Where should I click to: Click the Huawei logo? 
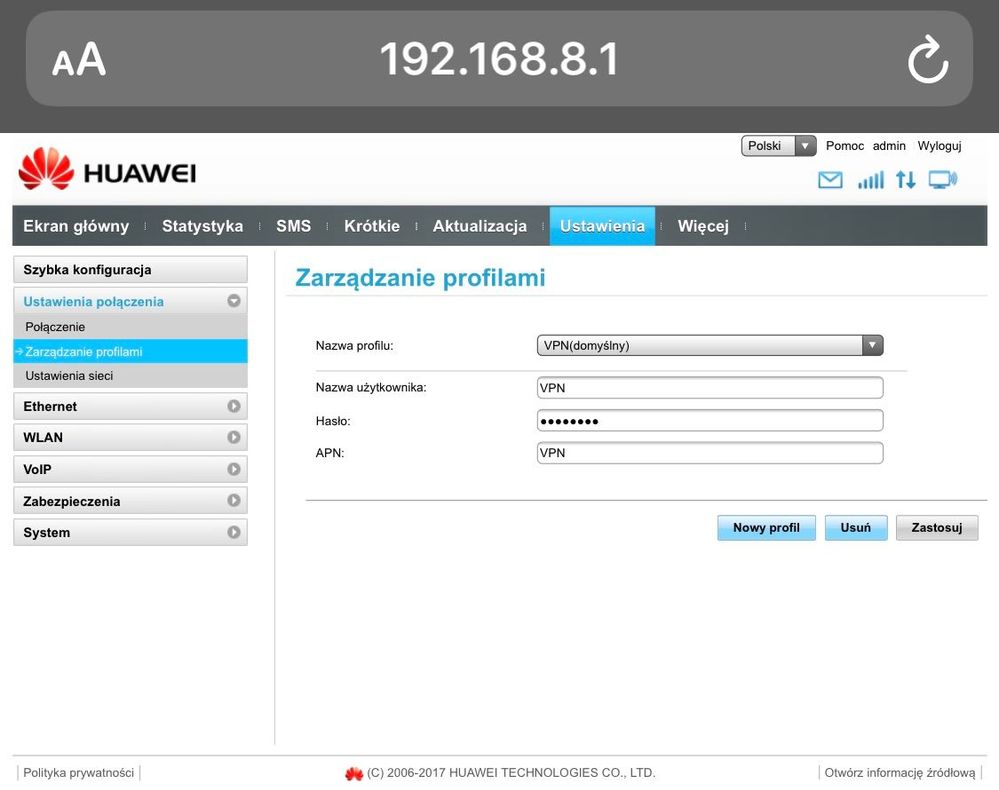click(x=107, y=171)
